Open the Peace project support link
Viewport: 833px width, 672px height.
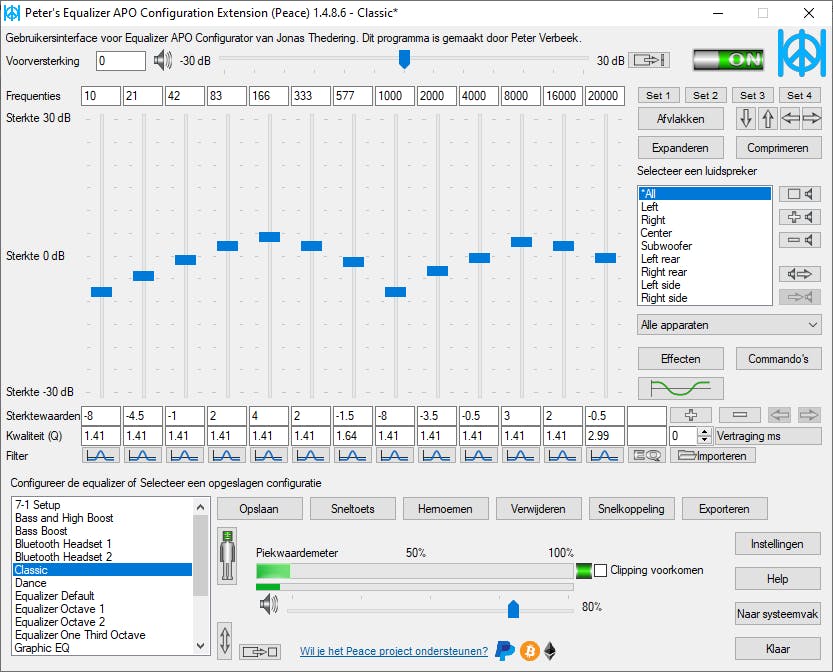(x=394, y=651)
